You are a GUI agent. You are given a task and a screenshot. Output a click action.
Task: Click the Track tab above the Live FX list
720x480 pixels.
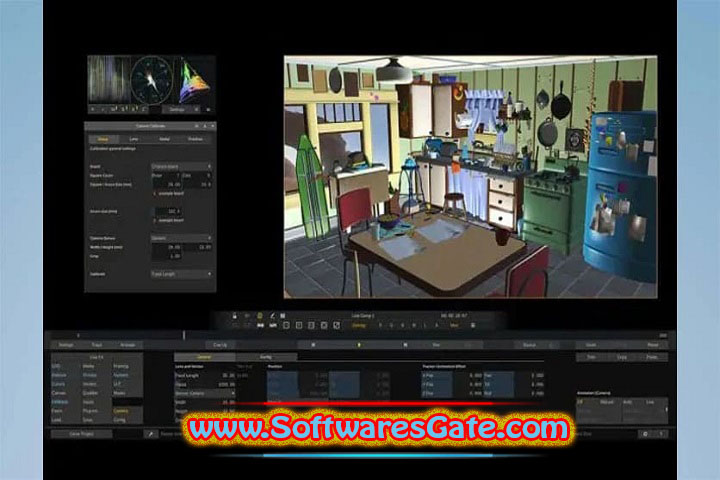(x=97, y=344)
